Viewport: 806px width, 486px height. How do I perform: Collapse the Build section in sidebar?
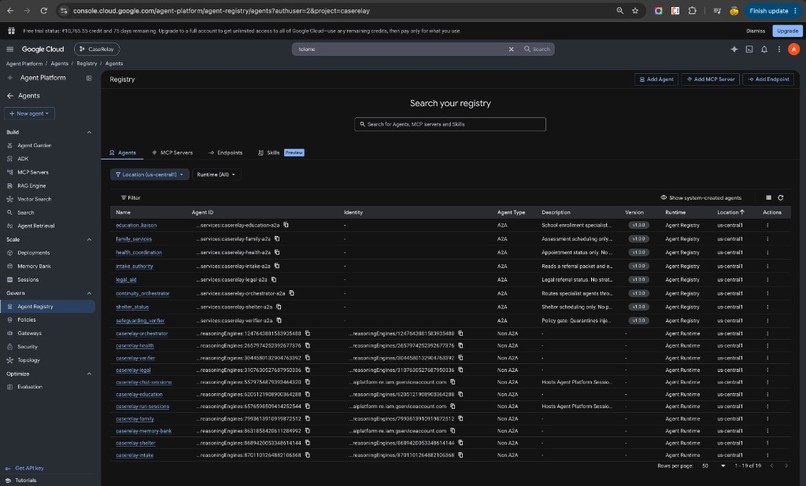(x=89, y=132)
